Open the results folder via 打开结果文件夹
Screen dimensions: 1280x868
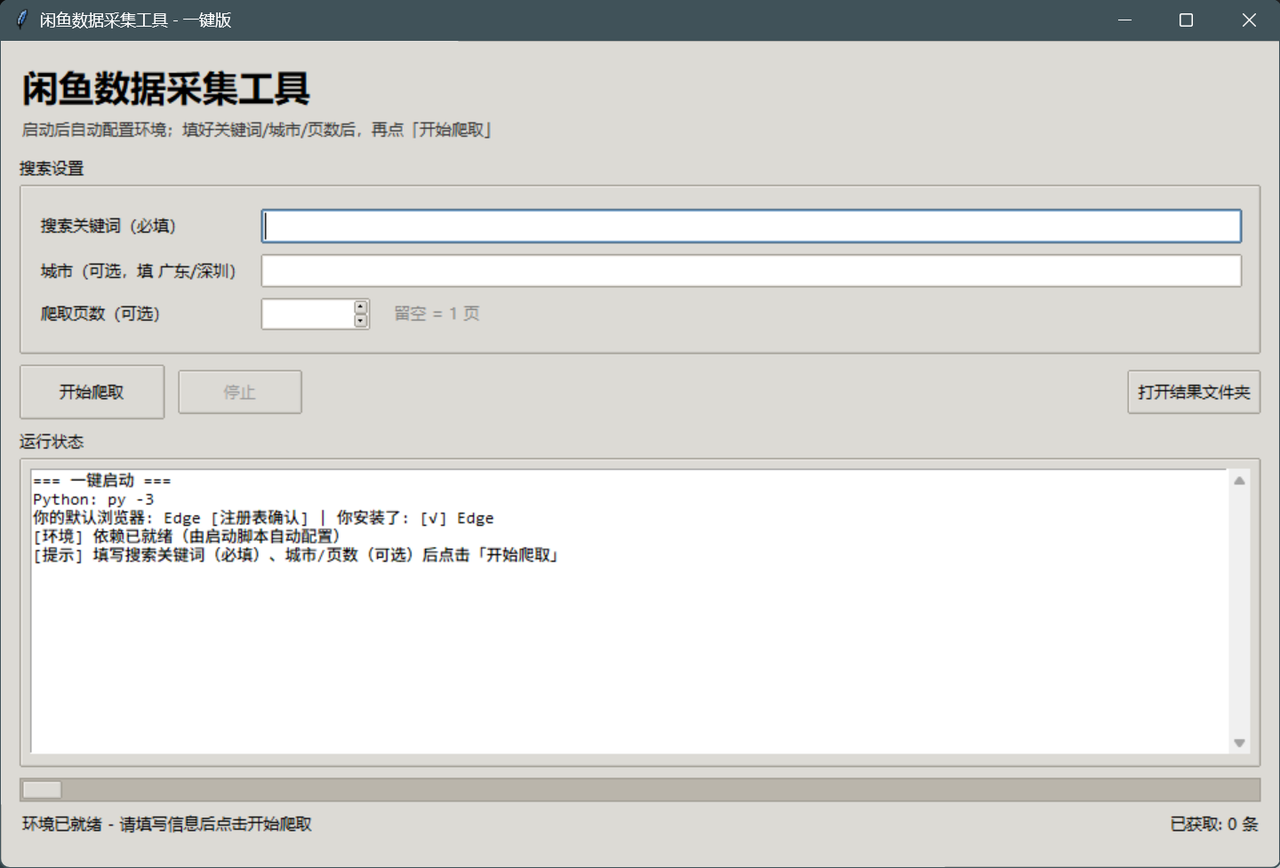coord(1194,392)
